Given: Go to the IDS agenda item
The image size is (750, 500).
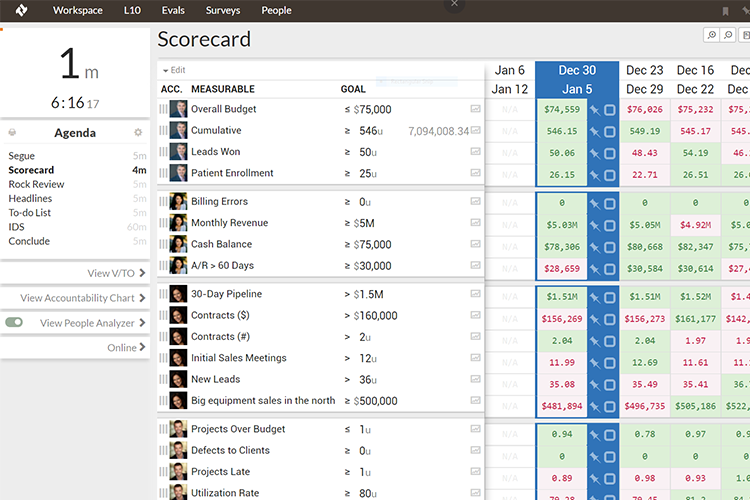Looking at the screenshot, I should [16, 227].
